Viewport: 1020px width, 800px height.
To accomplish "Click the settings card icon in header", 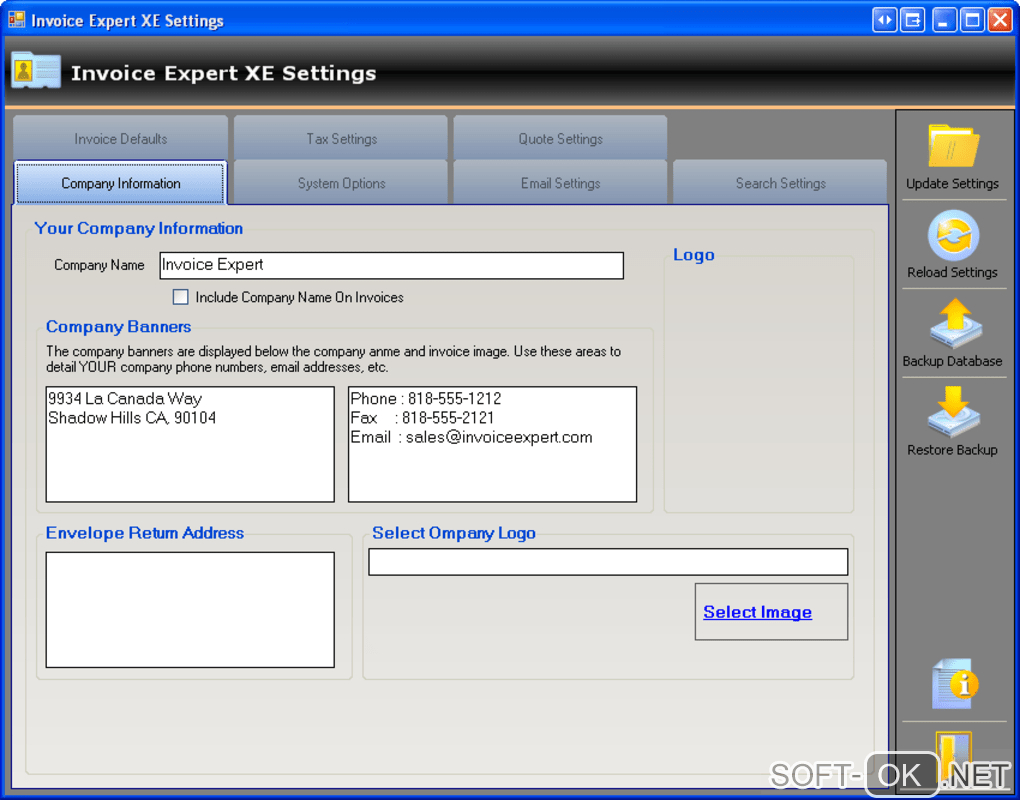I will (36, 71).
